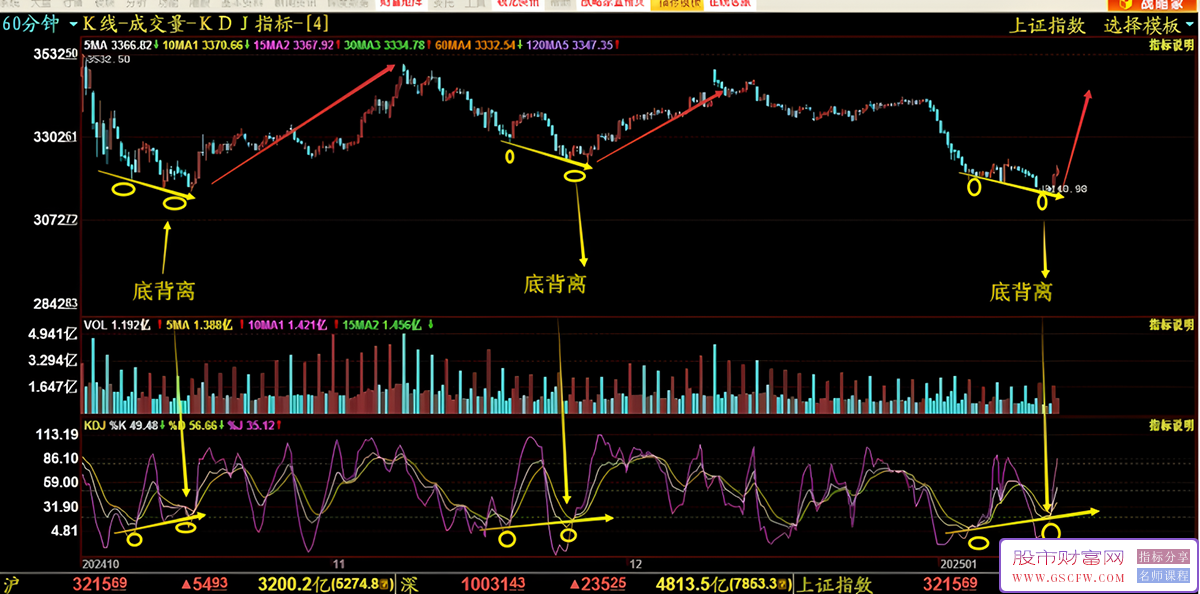Screen dimensions: 1200x594
Task: Click the KDJ %D 56.66 value
Action: click(193, 425)
